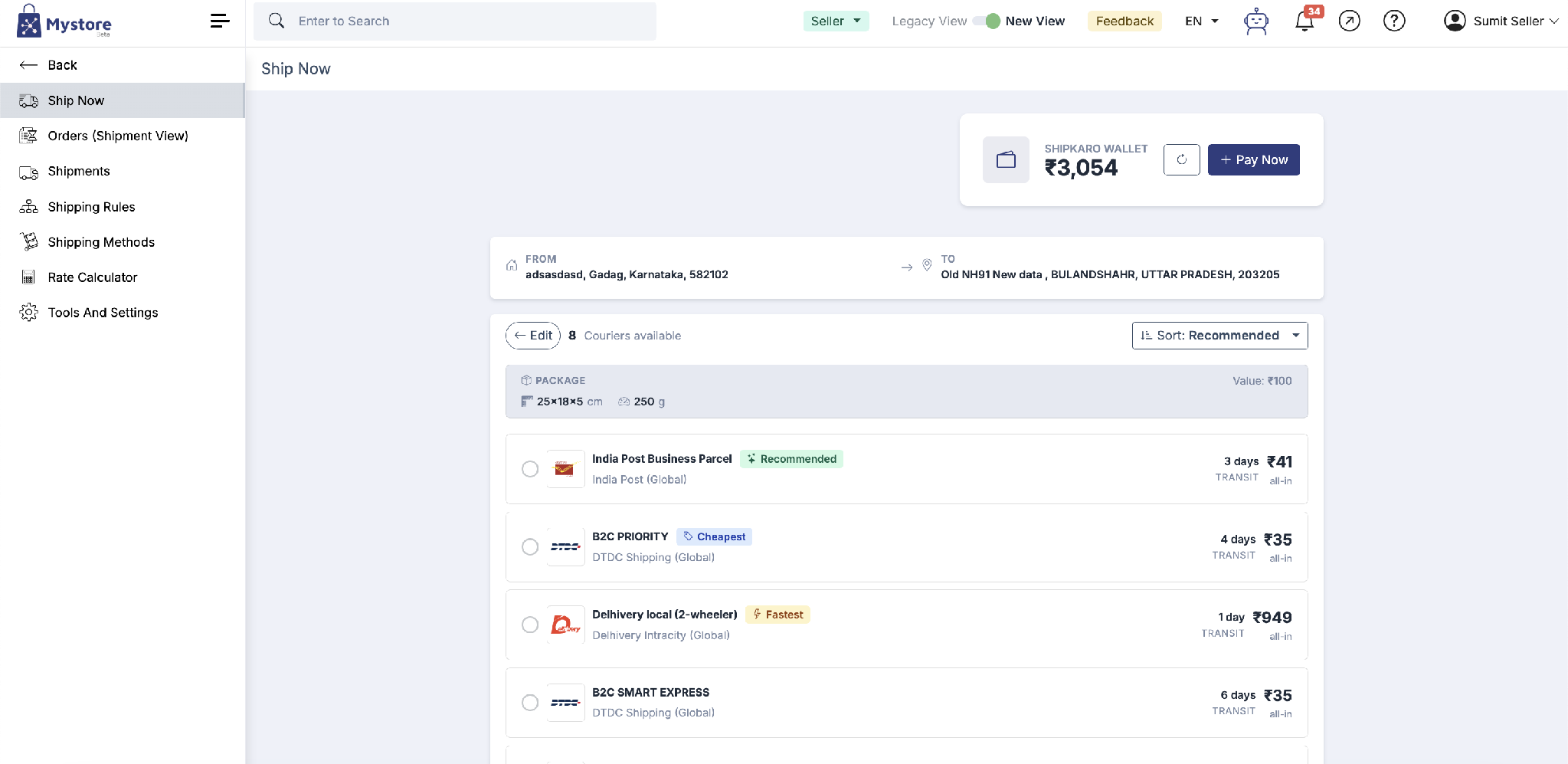Open the help question mark icon
The width and height of the screenshot is (1568, 764).
1394,21
